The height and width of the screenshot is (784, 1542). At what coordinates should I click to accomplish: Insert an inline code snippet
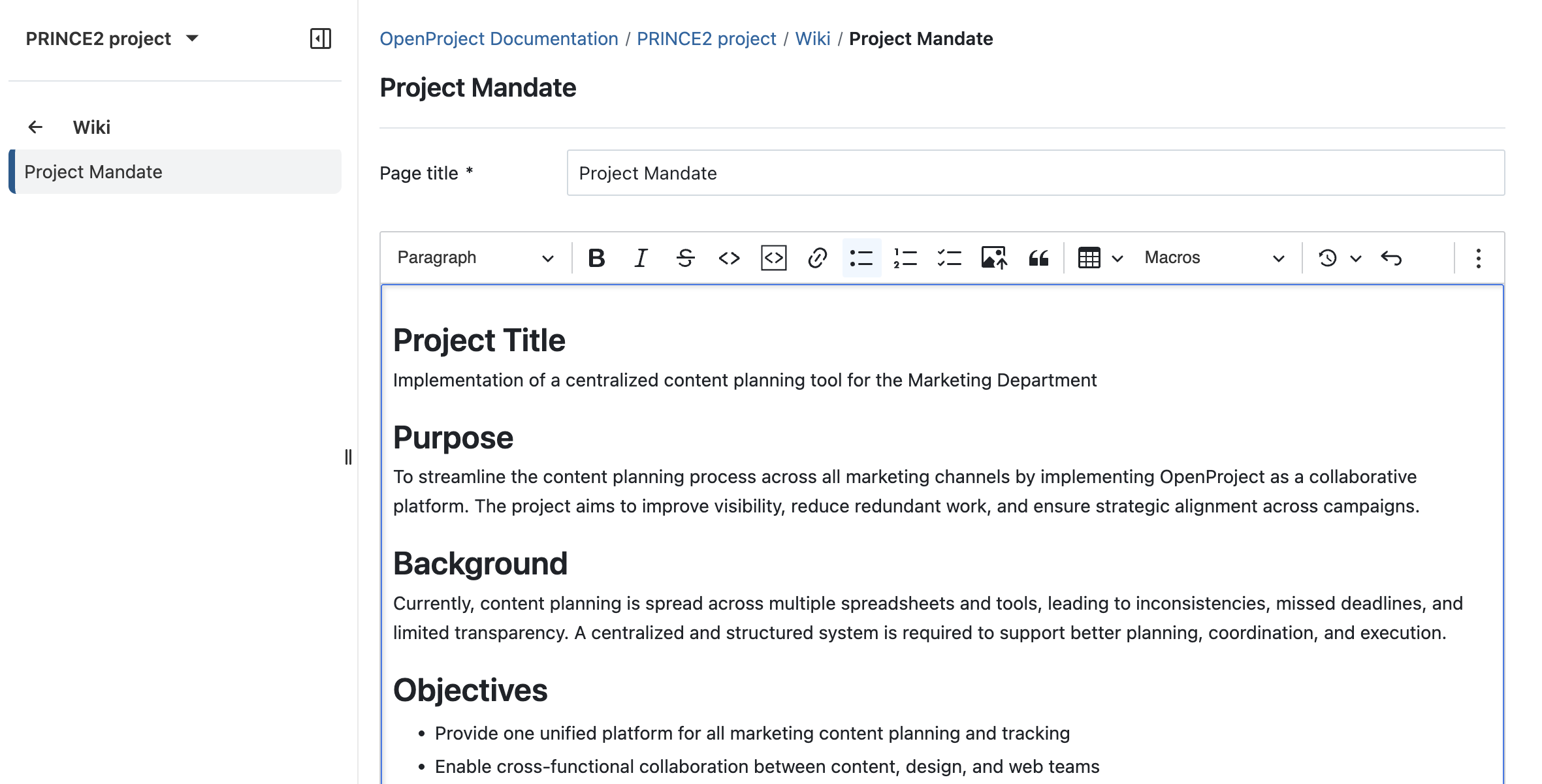coord(729,257)
